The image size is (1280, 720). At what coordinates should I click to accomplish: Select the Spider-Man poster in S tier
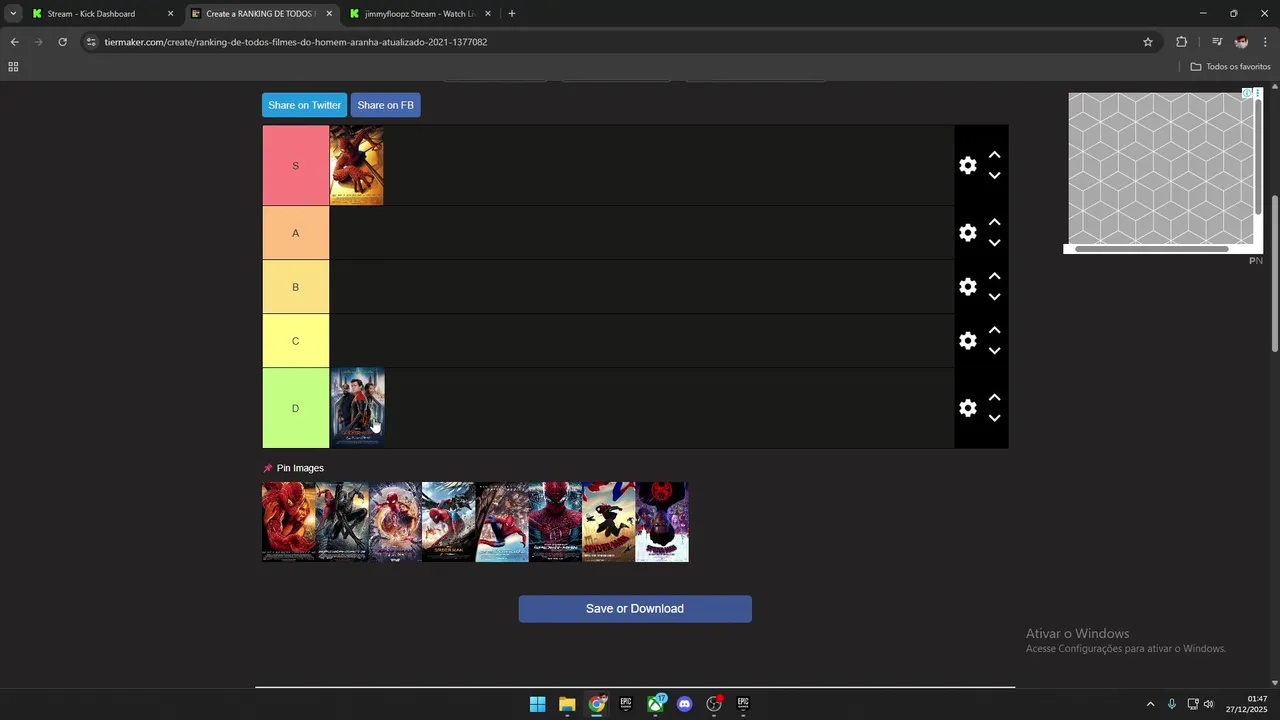356,165
